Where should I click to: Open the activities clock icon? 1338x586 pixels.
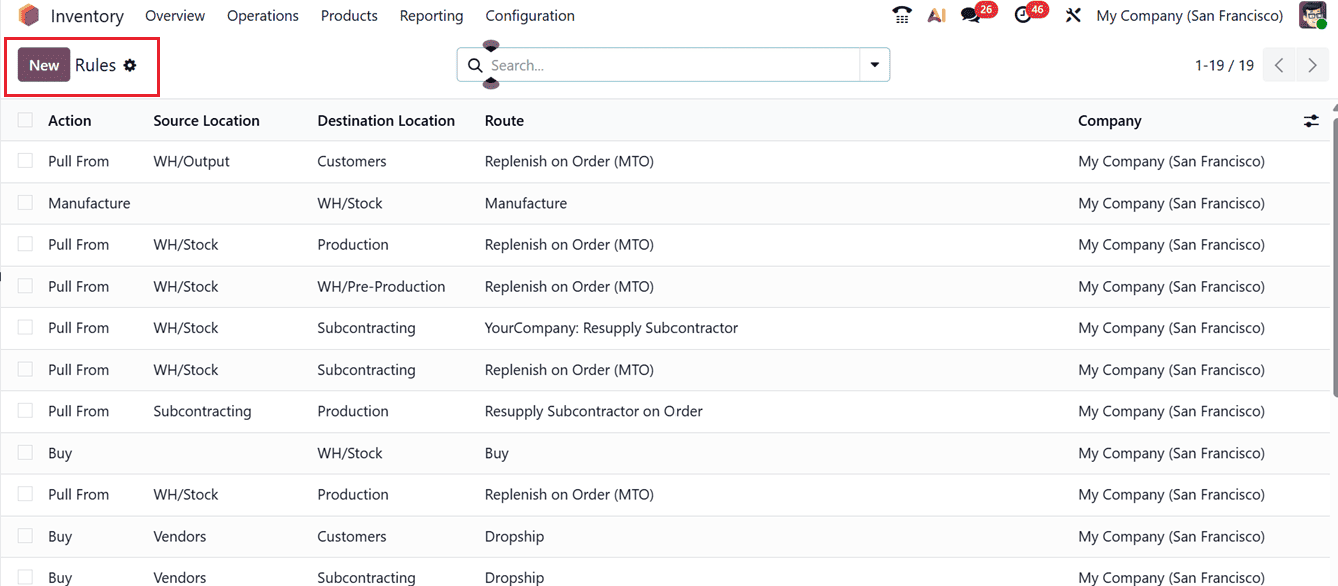[1022, 16]
